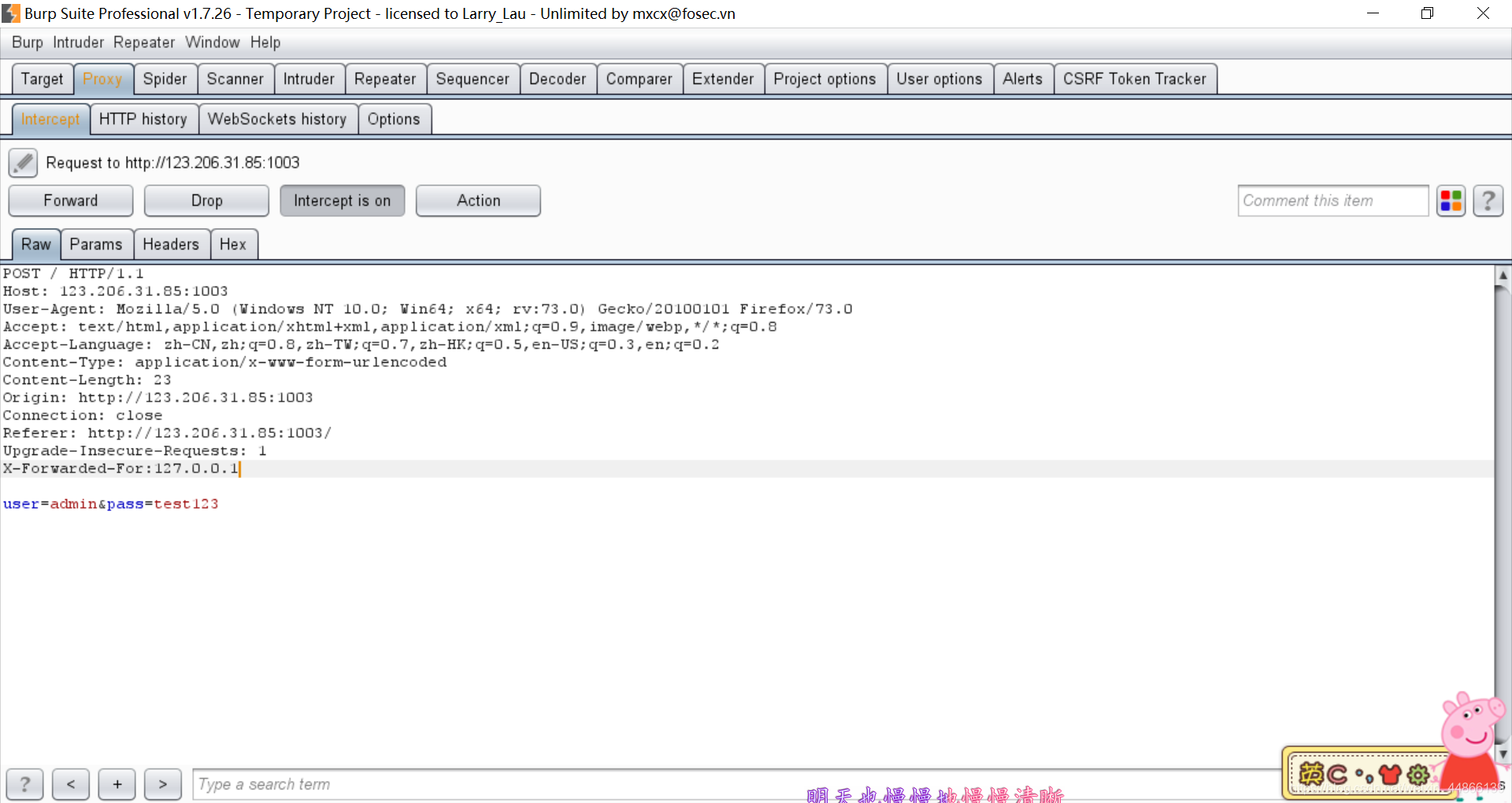Click the User-Agent header line
The height and width of the screenshot is (803, 1512).
428,309
